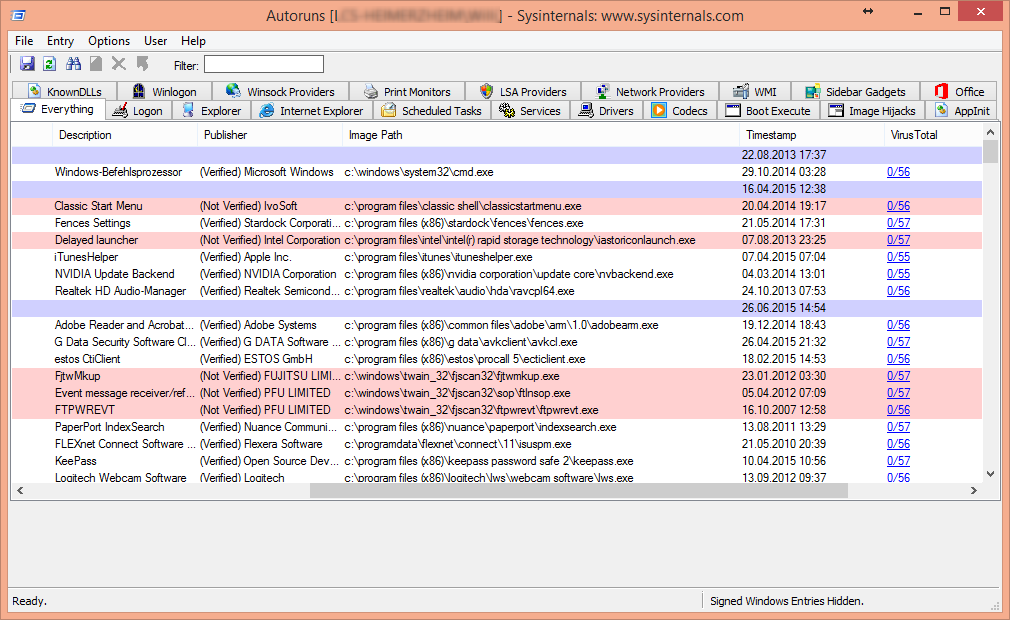Click the vertical scrollbar down arrow
Screen dimensions: 1010x620
[x=990, y=474]
